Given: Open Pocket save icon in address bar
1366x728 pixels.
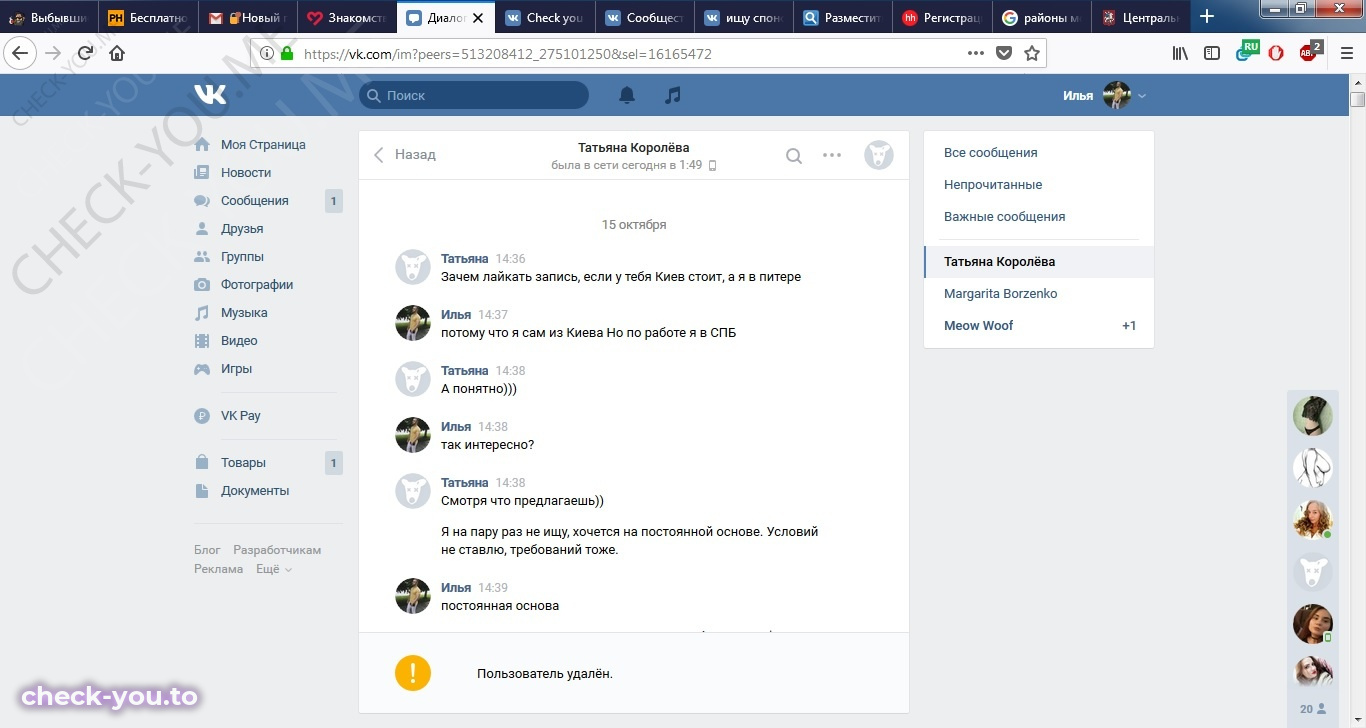Looking at the screenshot, I should 1004,53.
